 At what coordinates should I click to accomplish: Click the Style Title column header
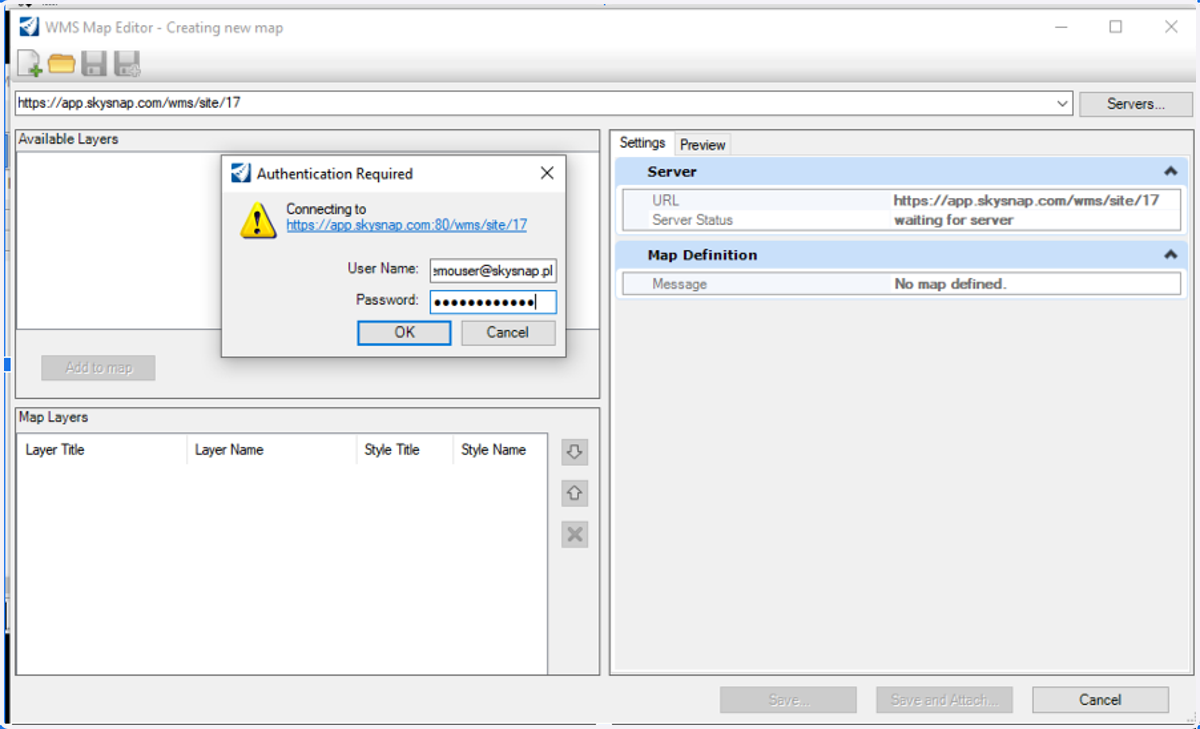click(405, 450)
